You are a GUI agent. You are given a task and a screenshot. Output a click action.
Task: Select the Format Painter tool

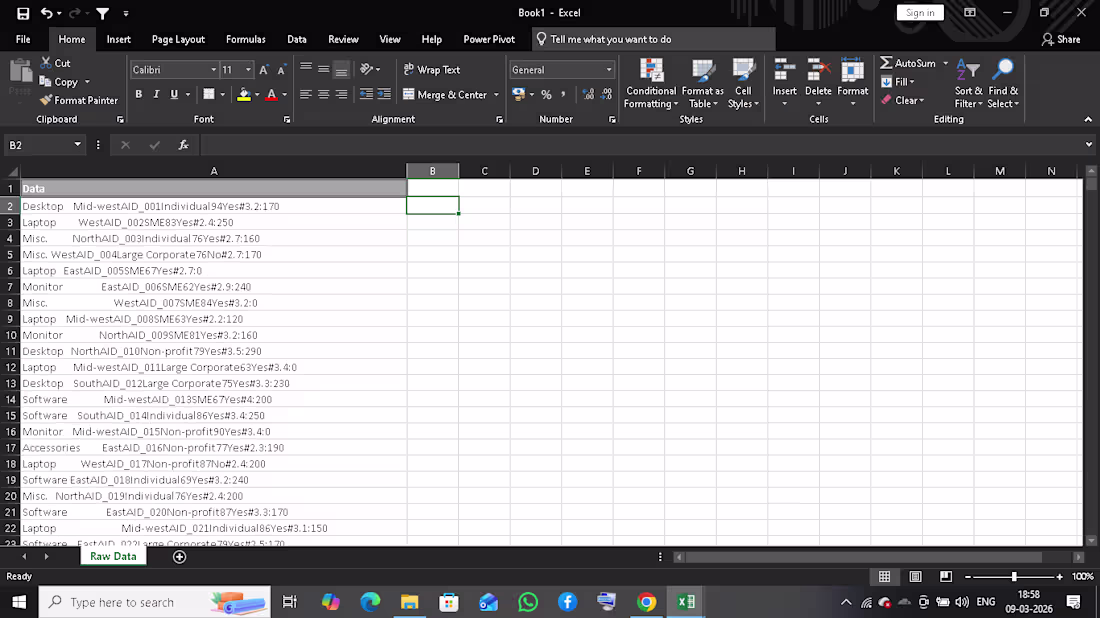(79, 100)
